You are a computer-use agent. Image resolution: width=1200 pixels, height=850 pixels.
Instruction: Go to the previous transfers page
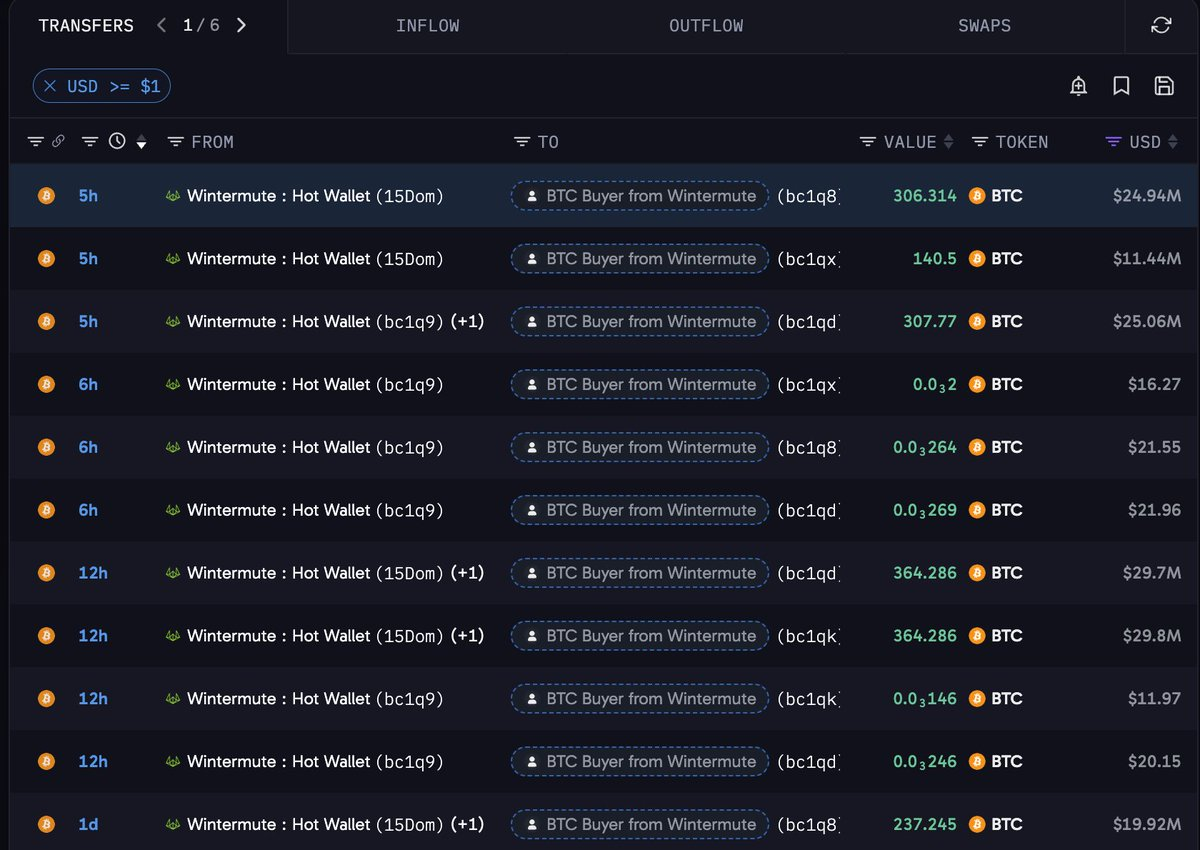162,26
